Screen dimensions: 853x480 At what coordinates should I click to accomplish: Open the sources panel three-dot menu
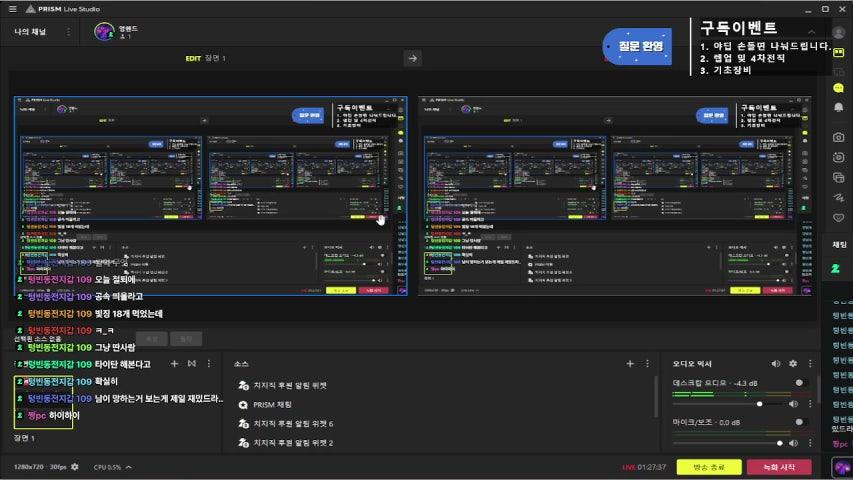[x=646, y=364]
